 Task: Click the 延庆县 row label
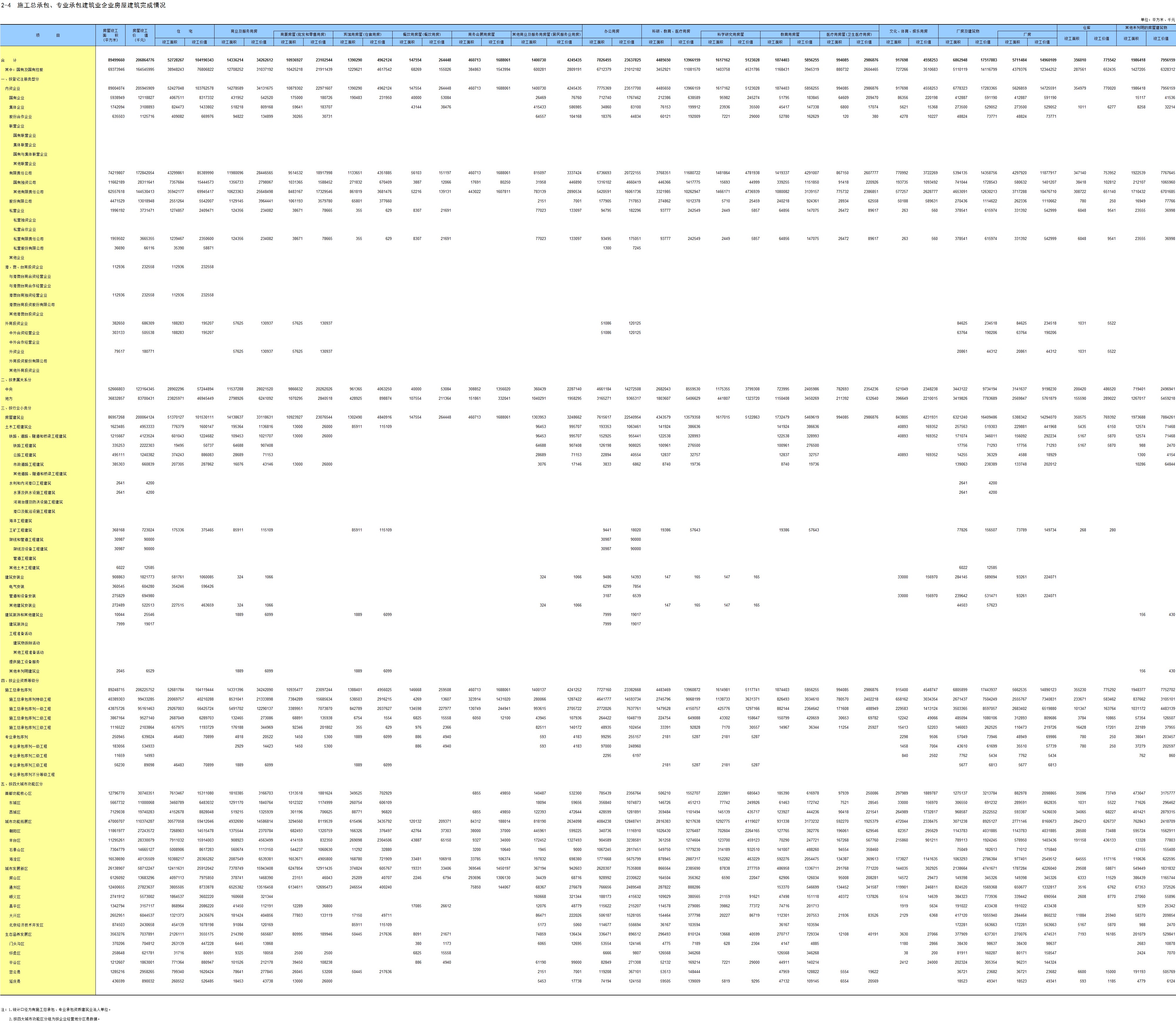coord(15,981)
